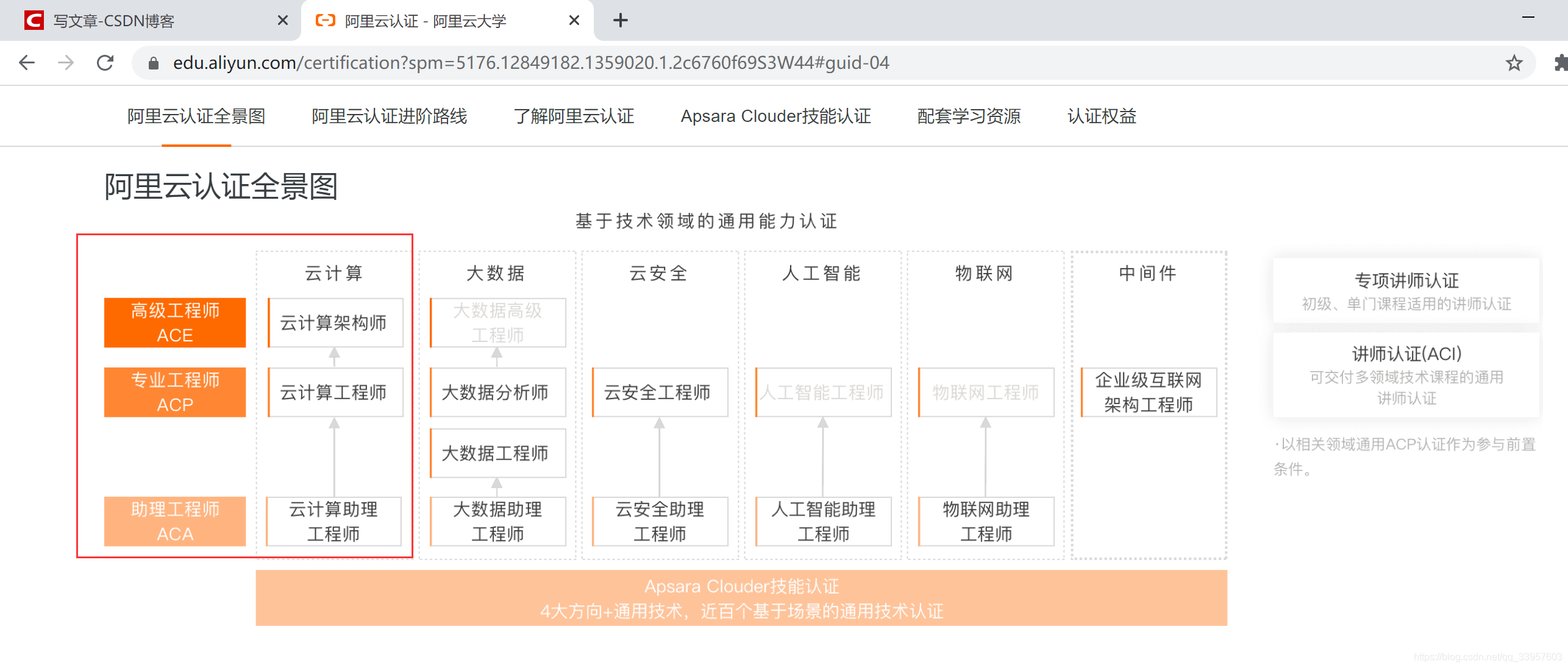Select the 云计算工程师 certification box

coord(335,392)
